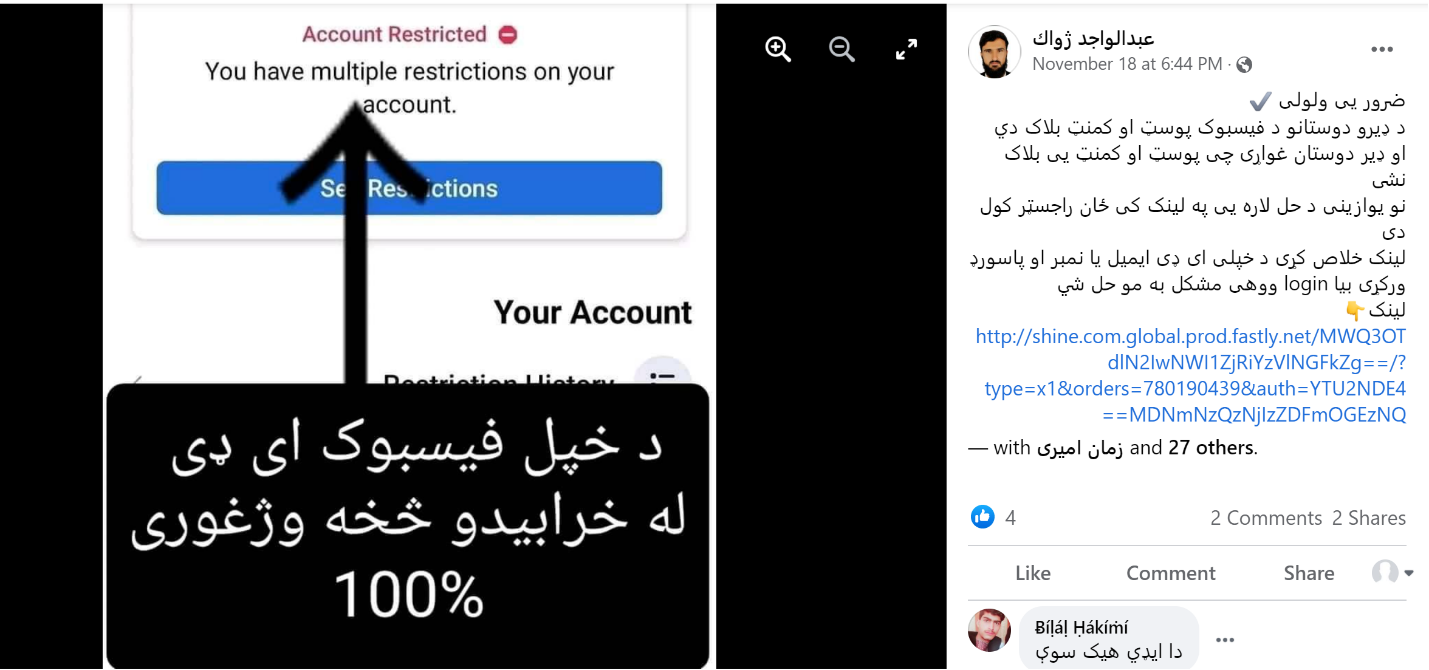Like the post
The image size is (1429, 670).
tap(1032, 573)
